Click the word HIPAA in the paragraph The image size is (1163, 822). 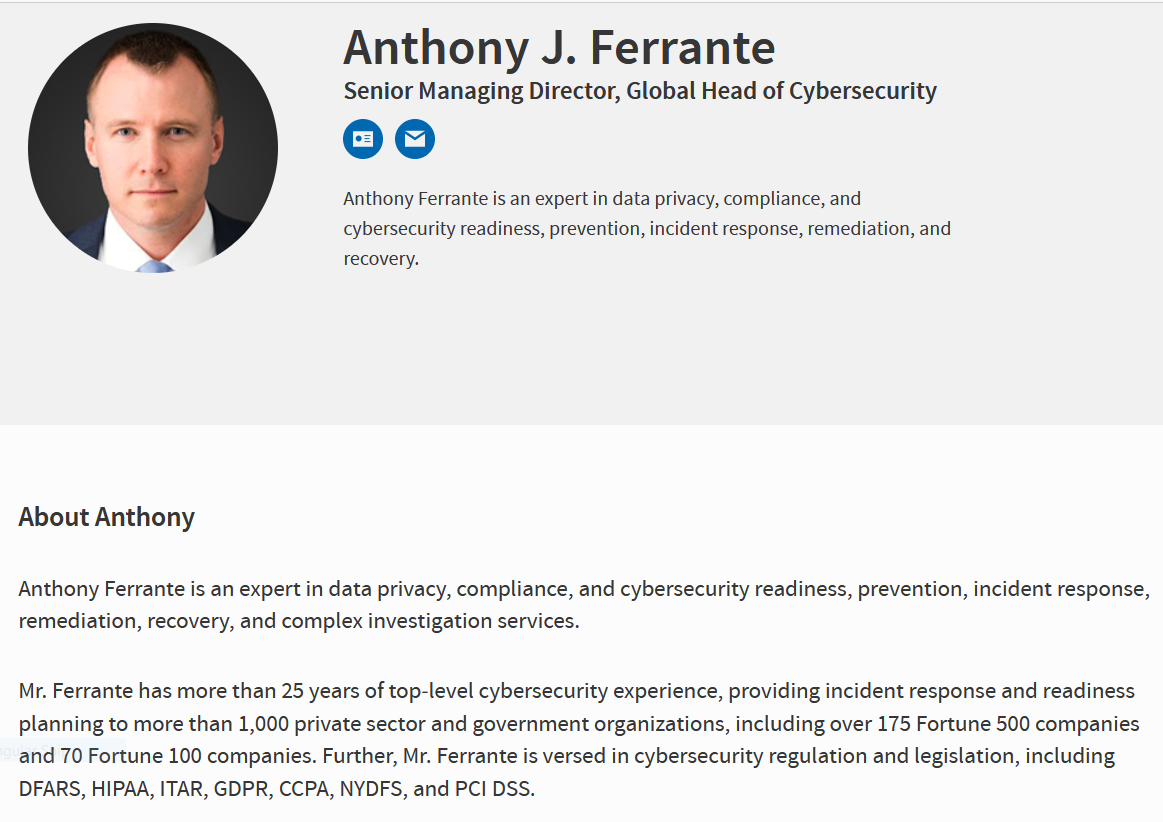120,789
